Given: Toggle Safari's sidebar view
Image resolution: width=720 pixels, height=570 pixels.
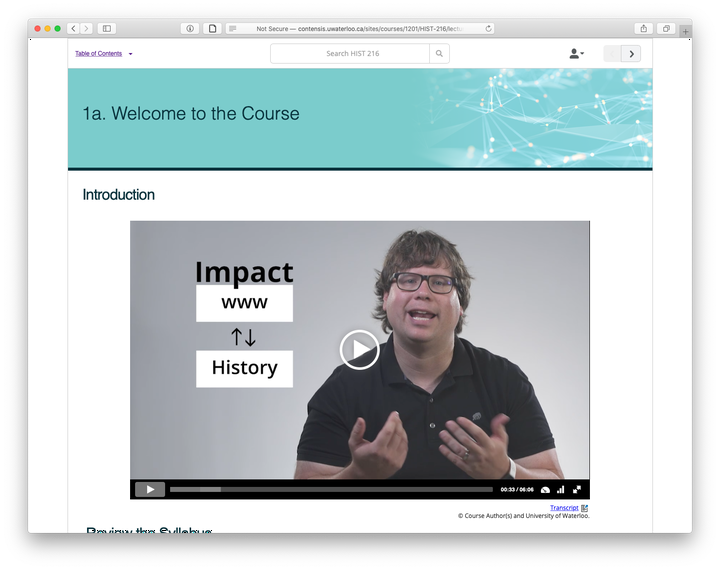Looking at the screenshot, I should 107,28.
